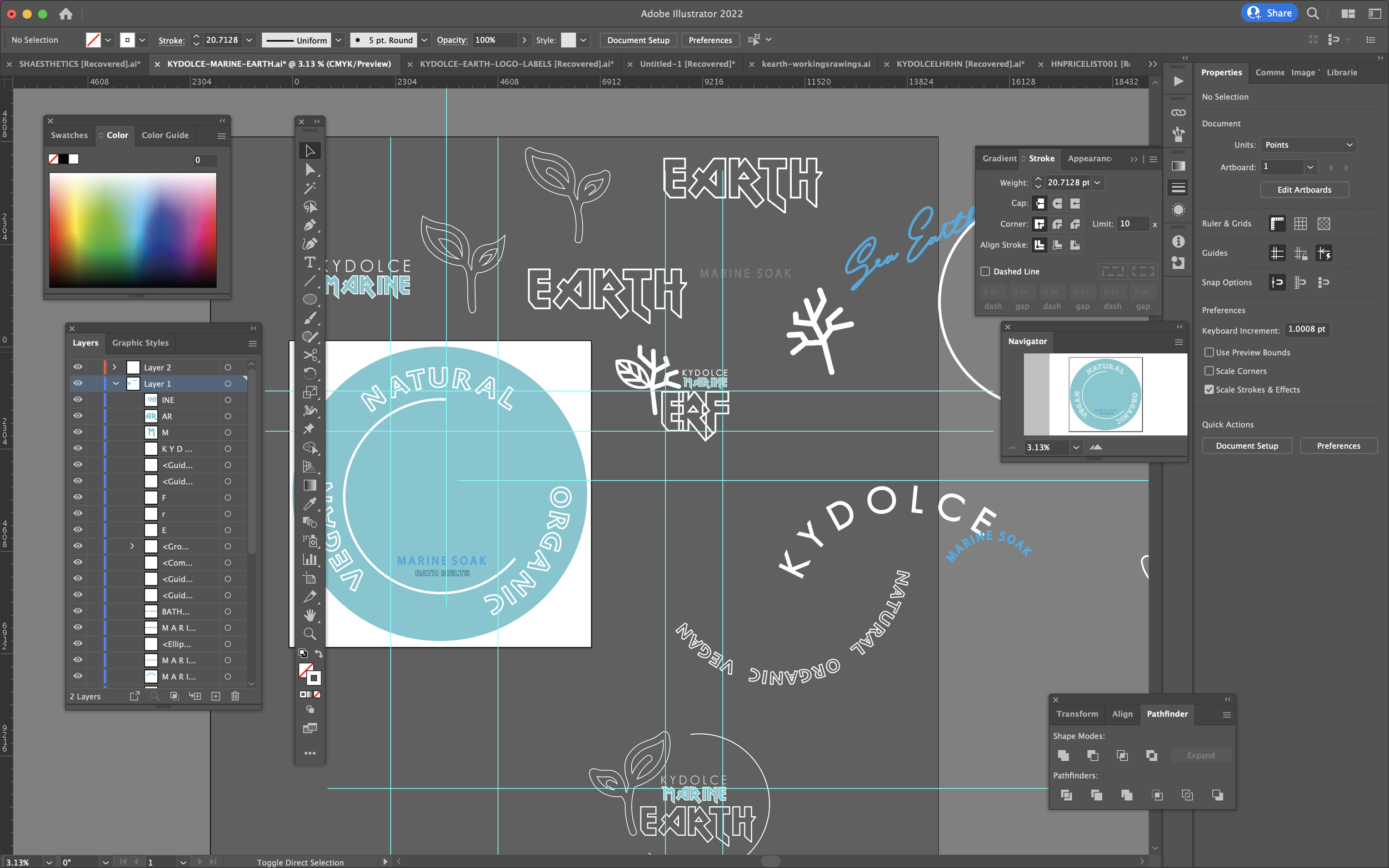The image size is (1389, 868).
Task: Create new layer in Layers panel
Action: (216, 696)
